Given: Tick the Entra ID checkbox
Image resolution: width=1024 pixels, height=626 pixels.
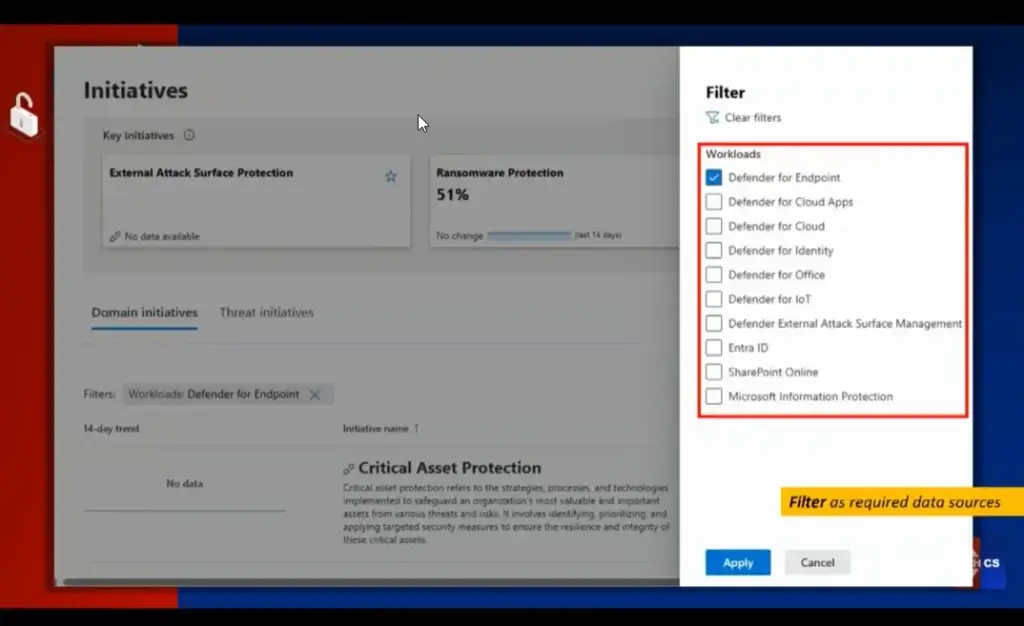Looking at the screenshot, I should click(x=713, y=347).
